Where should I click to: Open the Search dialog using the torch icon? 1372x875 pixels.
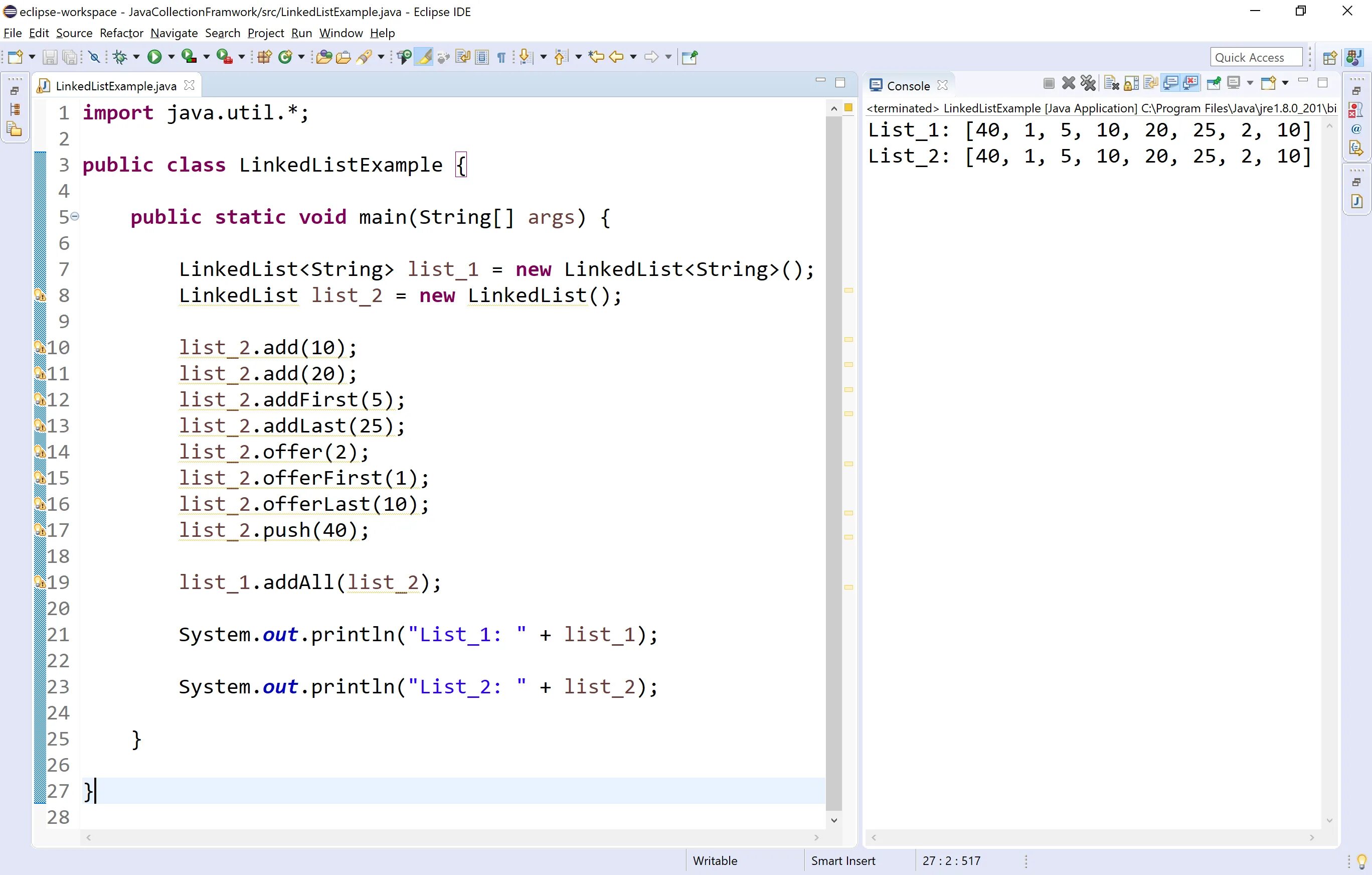tap(365, 56)
